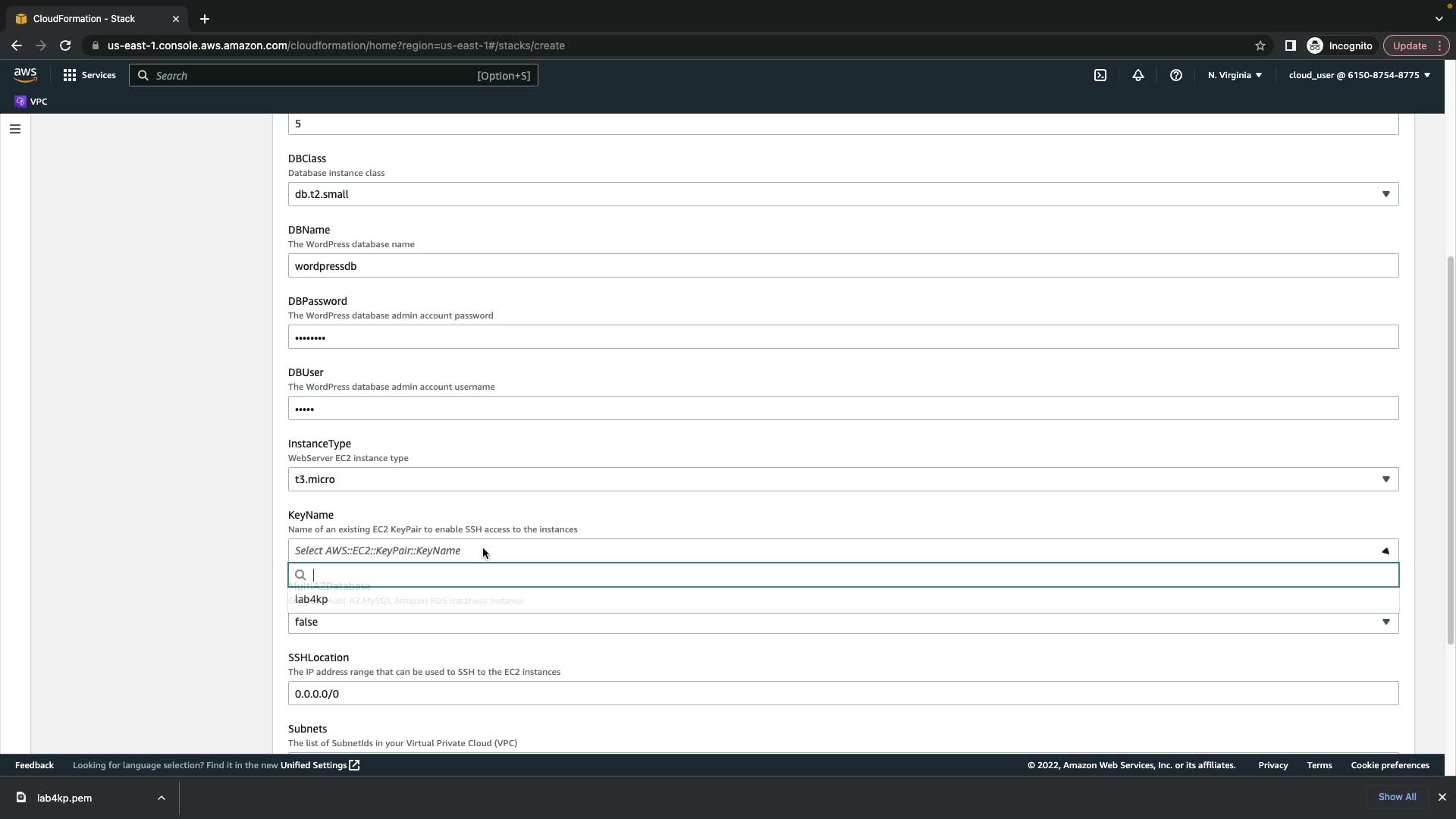Expand the DBClass db.t2.small dropdown
The width and height of the screenshot is (1456, 819).
(842, 194)
